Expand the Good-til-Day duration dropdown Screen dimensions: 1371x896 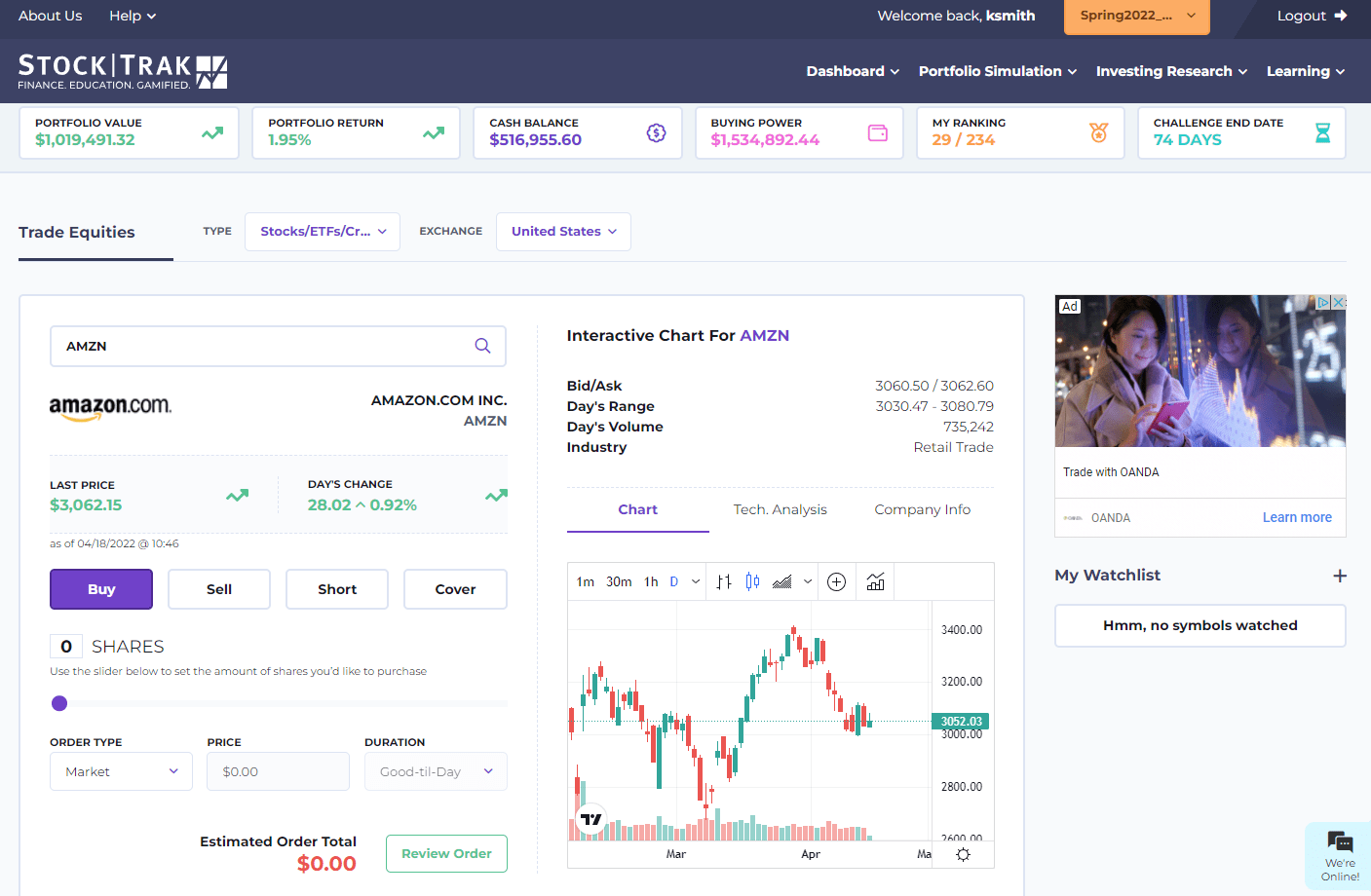tap(435, 770)
